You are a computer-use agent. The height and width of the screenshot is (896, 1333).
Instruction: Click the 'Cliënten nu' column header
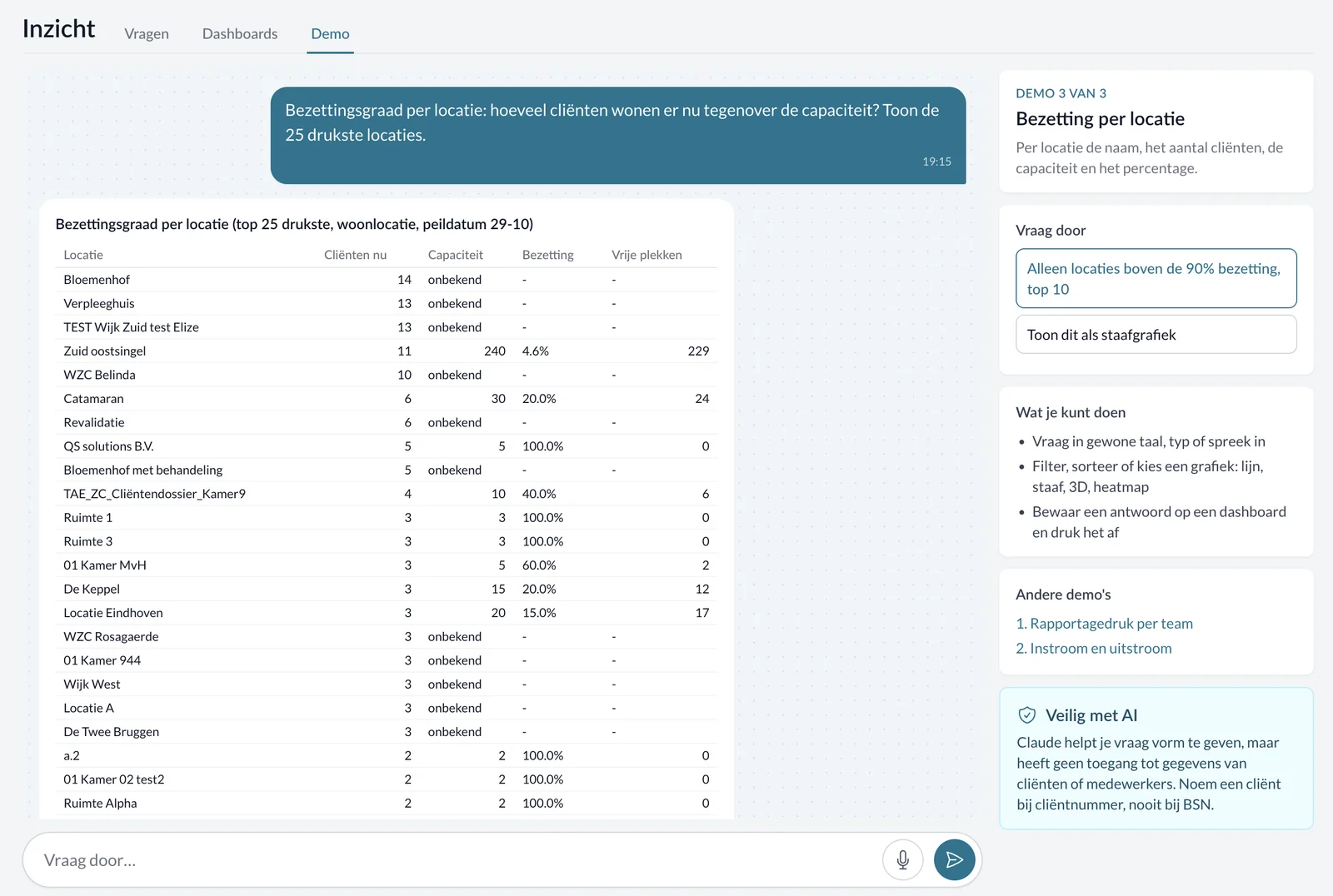tap(355, 255)
